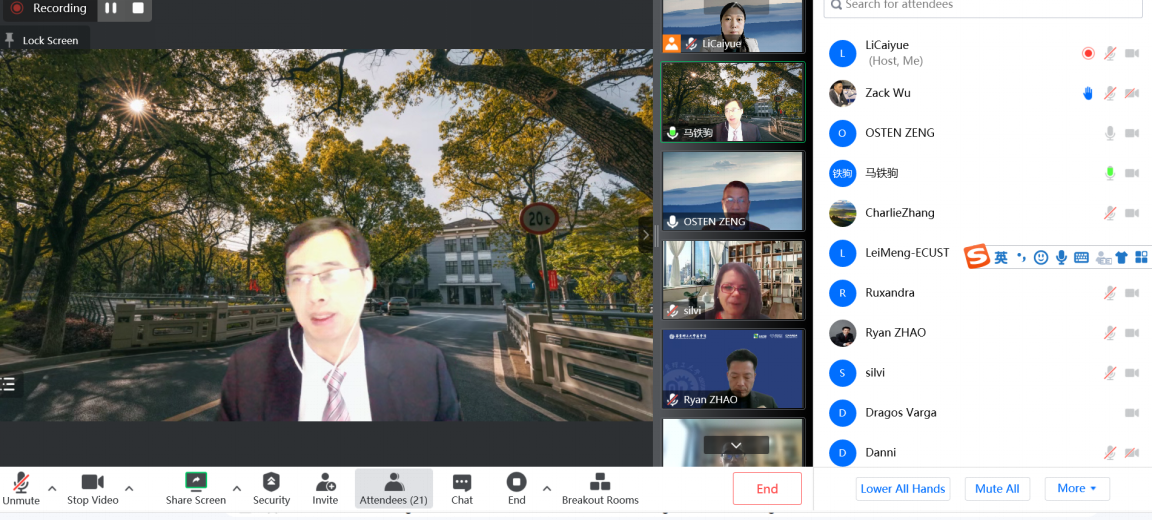Image resolution: width=1152 pixels, height=520 pixels.
Task: Expand video options arrow next to Stop Video
Action: point(129,489)
